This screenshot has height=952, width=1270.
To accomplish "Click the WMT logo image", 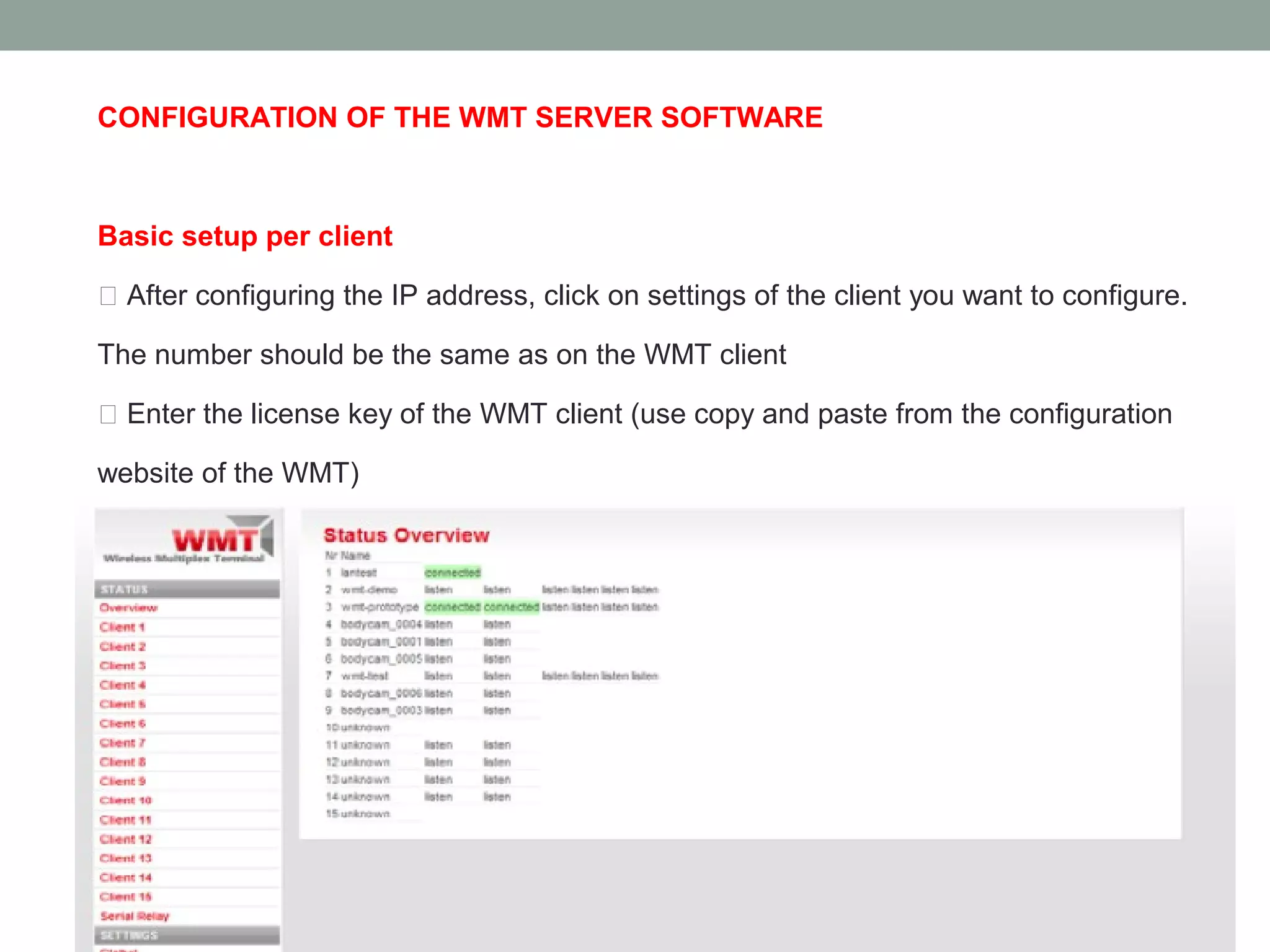I will click(x=188, y=539).
